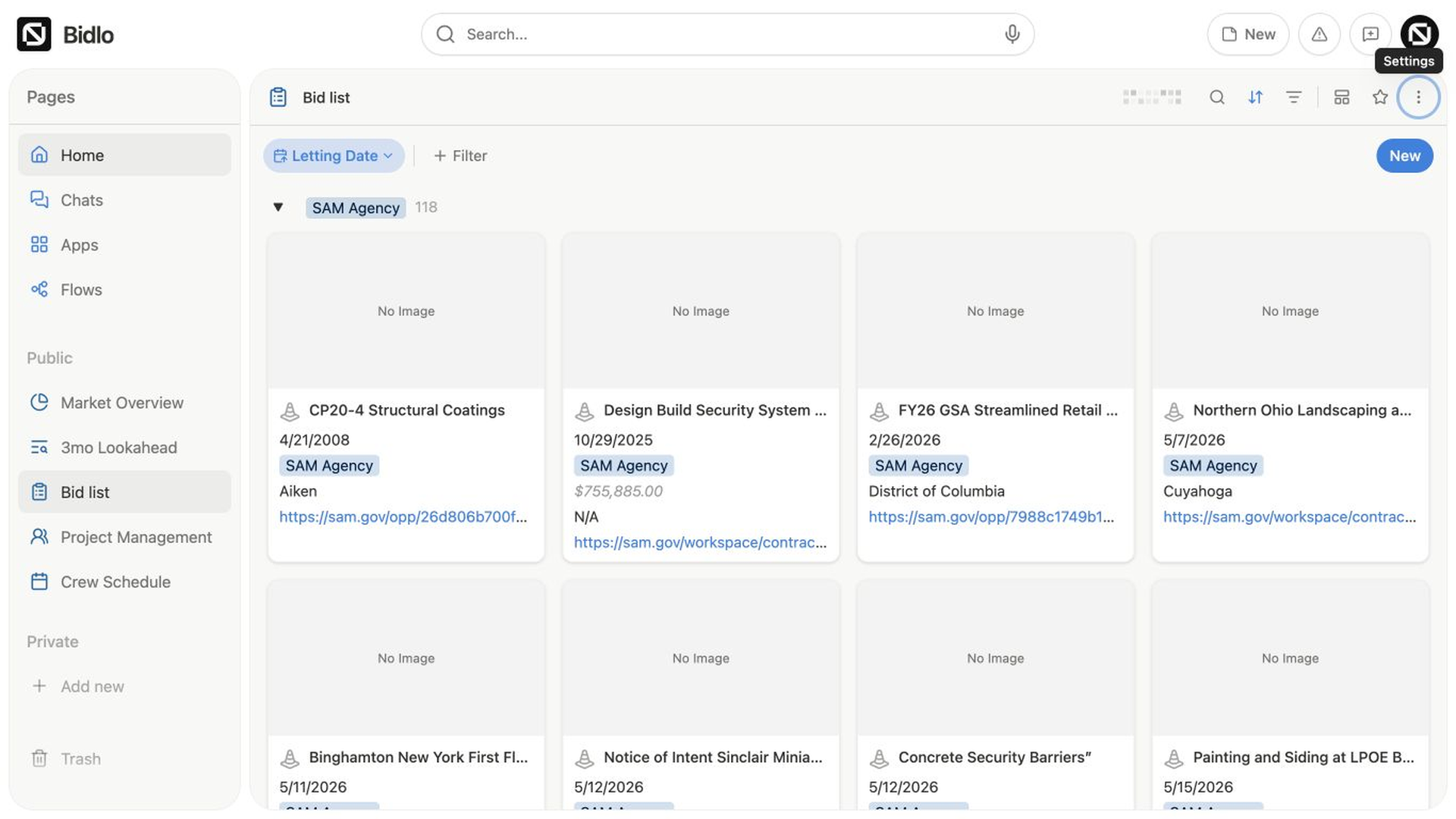Click into the Search input field

pos(728,34)
